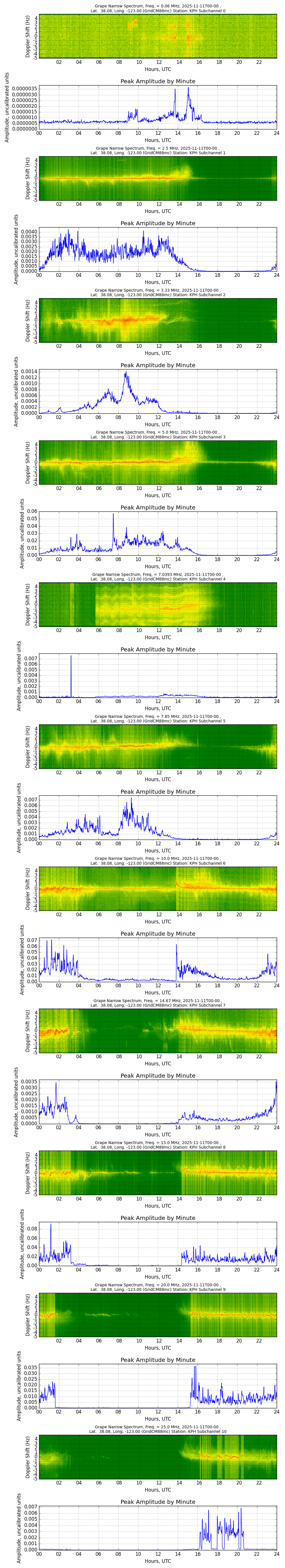This screenshot has width=285, height=1568.
Task: Select the 25.0 MHz Doppler spectrogram image
Action: click(x=158, y=1457)
